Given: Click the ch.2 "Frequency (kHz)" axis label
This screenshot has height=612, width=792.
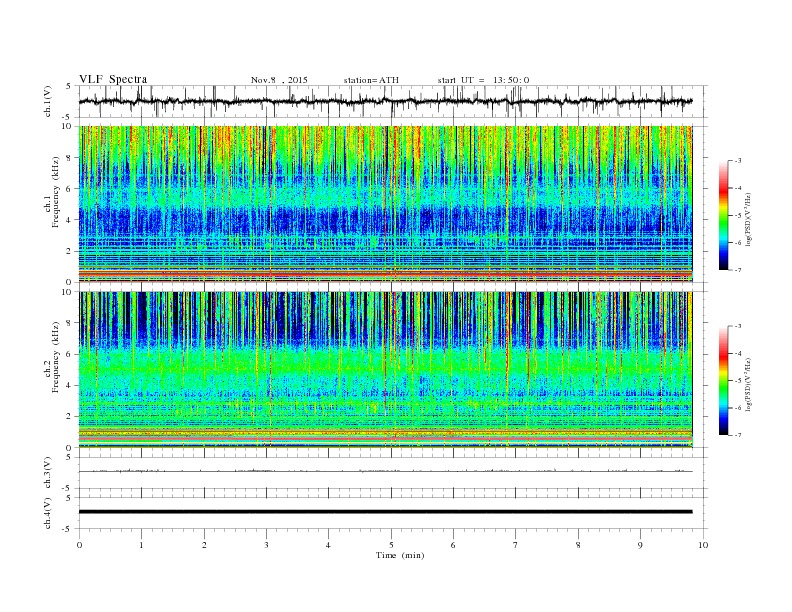Looking at the screenshot, I should pos(56,356).
